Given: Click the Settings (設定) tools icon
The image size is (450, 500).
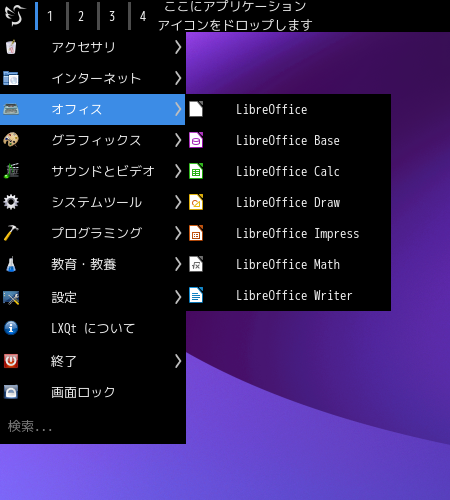Looking at the screenshot, I should click(11, 297).
